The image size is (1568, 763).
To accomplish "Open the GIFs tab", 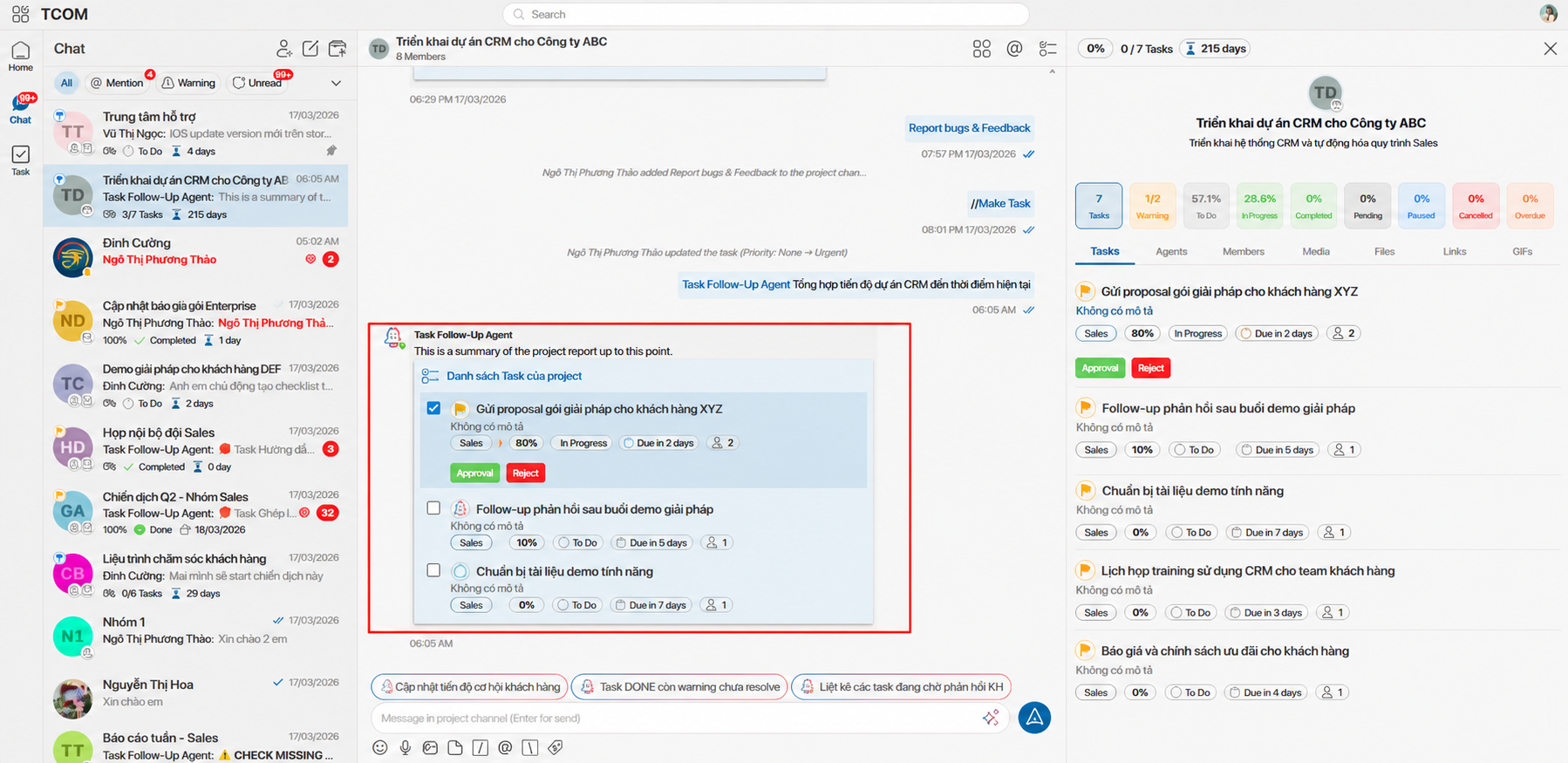I will (x=1523, y=251).
